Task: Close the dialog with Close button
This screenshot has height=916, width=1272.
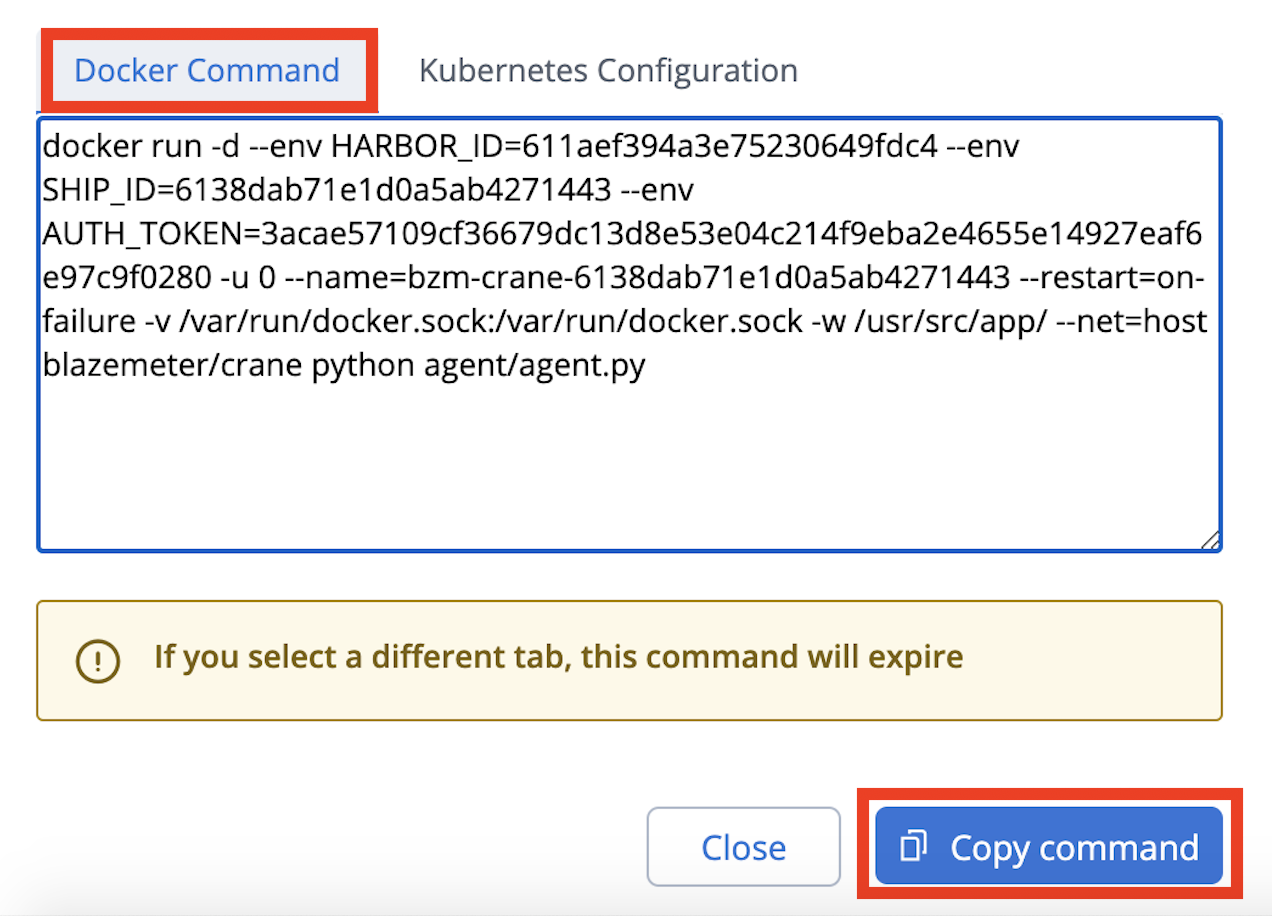Action: 743,847
